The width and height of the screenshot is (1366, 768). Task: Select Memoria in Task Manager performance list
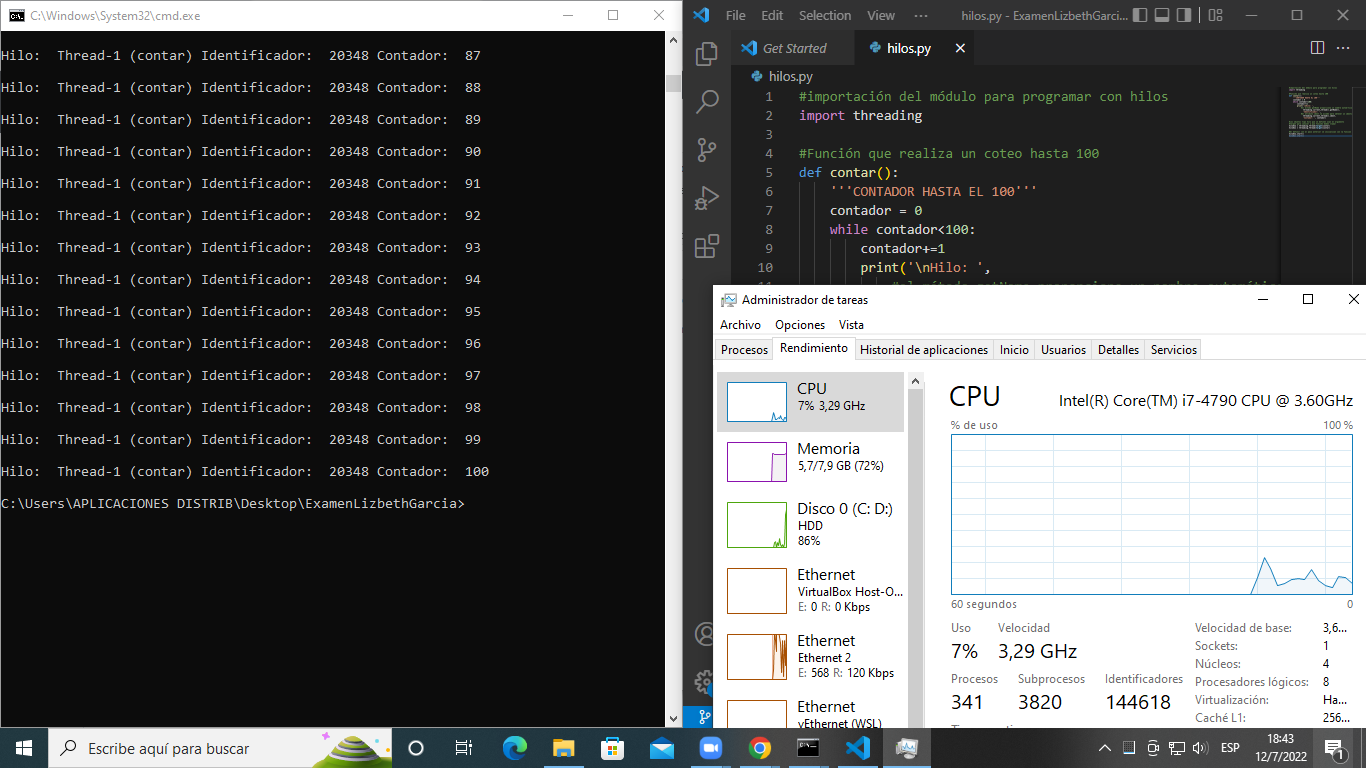(x=810, y=461)
